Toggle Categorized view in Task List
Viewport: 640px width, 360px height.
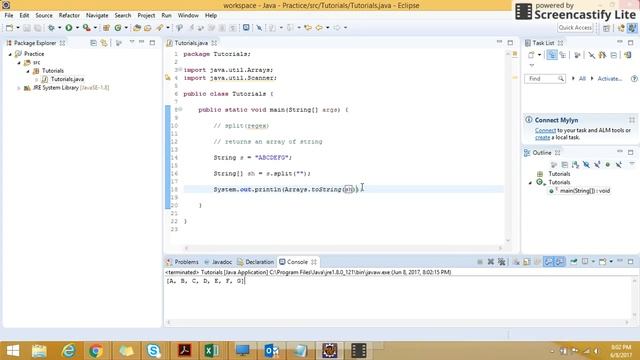click(x=552, y=55)
